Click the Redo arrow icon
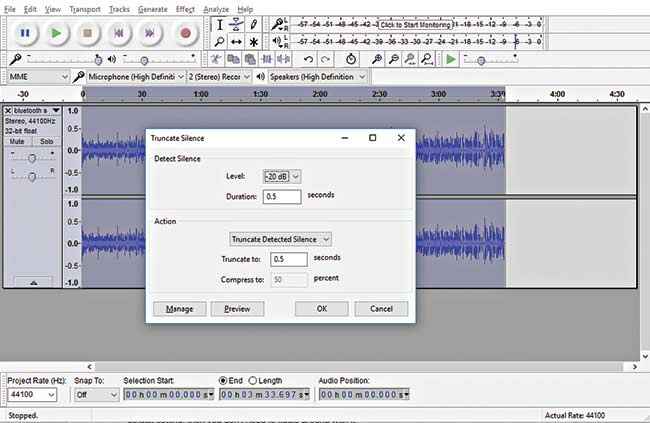 pyautogui.click(x=325, y=59)
